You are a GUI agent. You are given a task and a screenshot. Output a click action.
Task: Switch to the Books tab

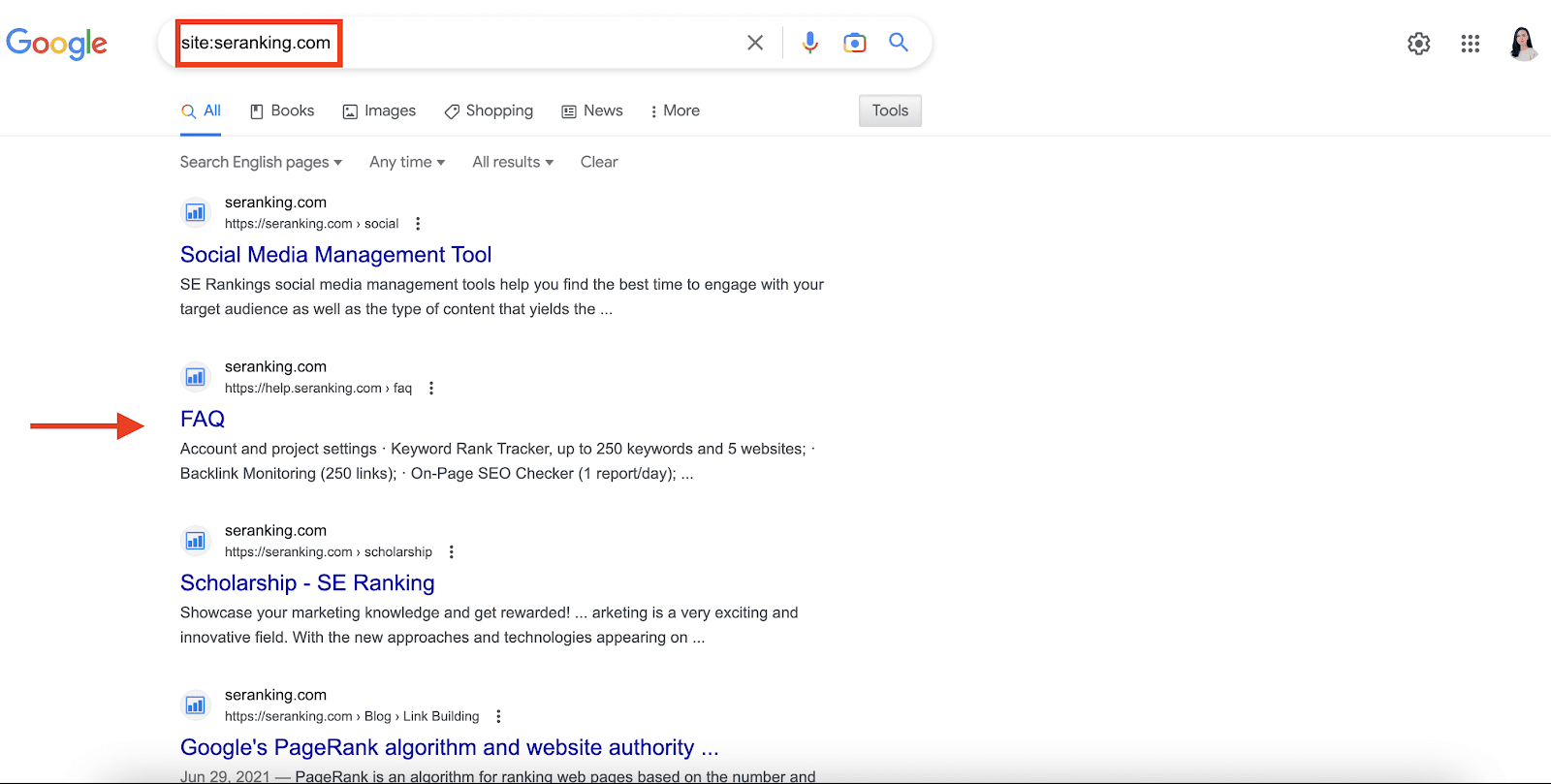[282, 111]
